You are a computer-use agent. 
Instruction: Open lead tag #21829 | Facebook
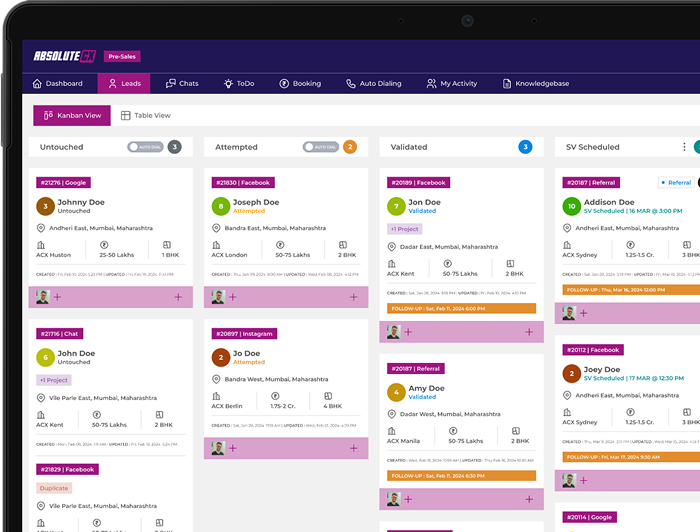pyautogui.click(x=67, y=470)
